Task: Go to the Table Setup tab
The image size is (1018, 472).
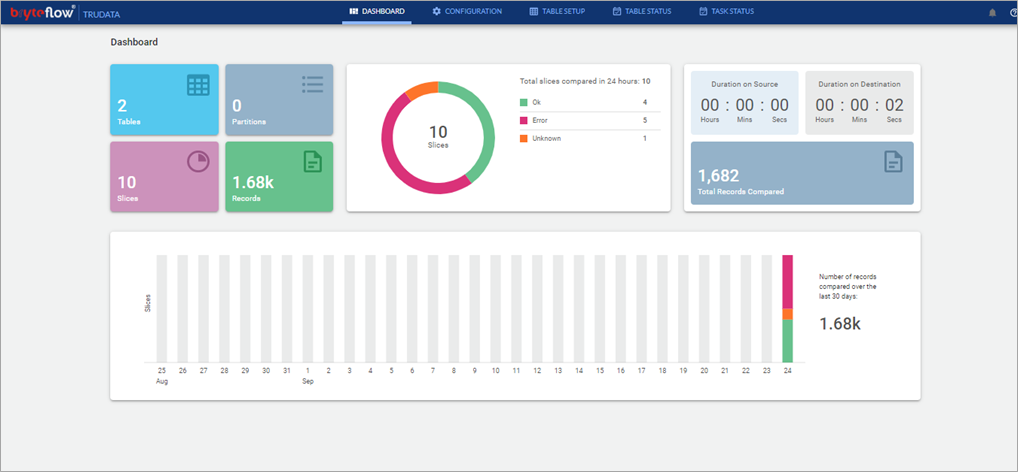Action: point(557,12)
